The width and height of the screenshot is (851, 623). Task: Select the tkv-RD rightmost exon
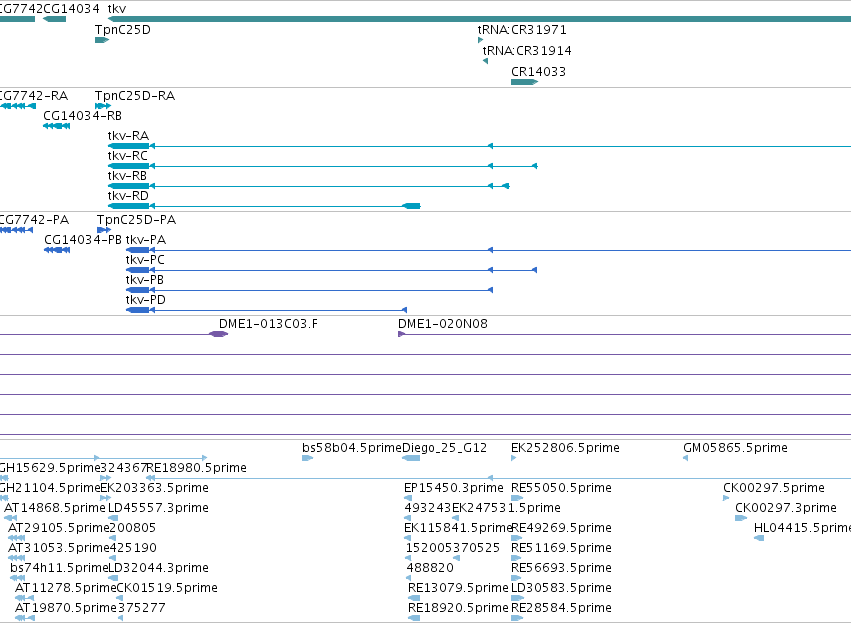point(411,206)
